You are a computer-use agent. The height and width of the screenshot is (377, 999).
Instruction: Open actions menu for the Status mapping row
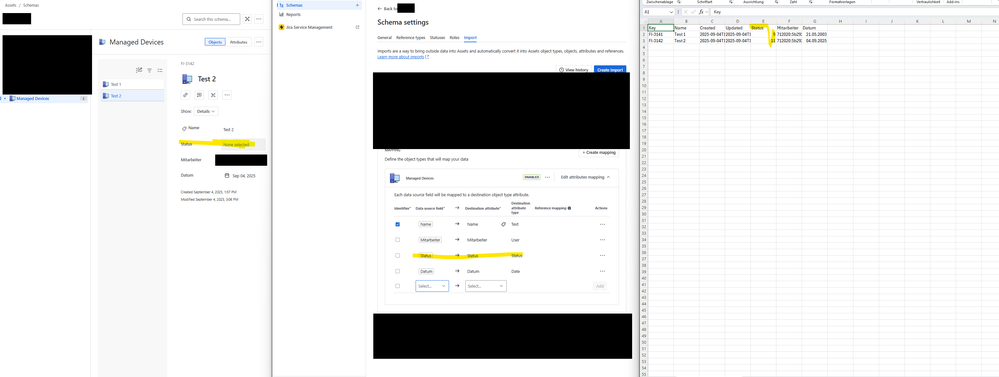click(x=602, y=255)
